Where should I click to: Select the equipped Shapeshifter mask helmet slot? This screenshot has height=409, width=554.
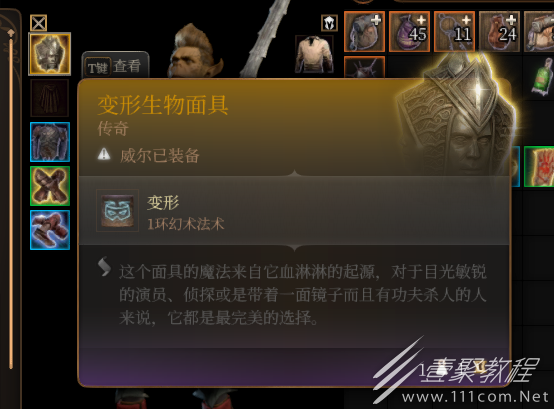(x=49, y=54)
